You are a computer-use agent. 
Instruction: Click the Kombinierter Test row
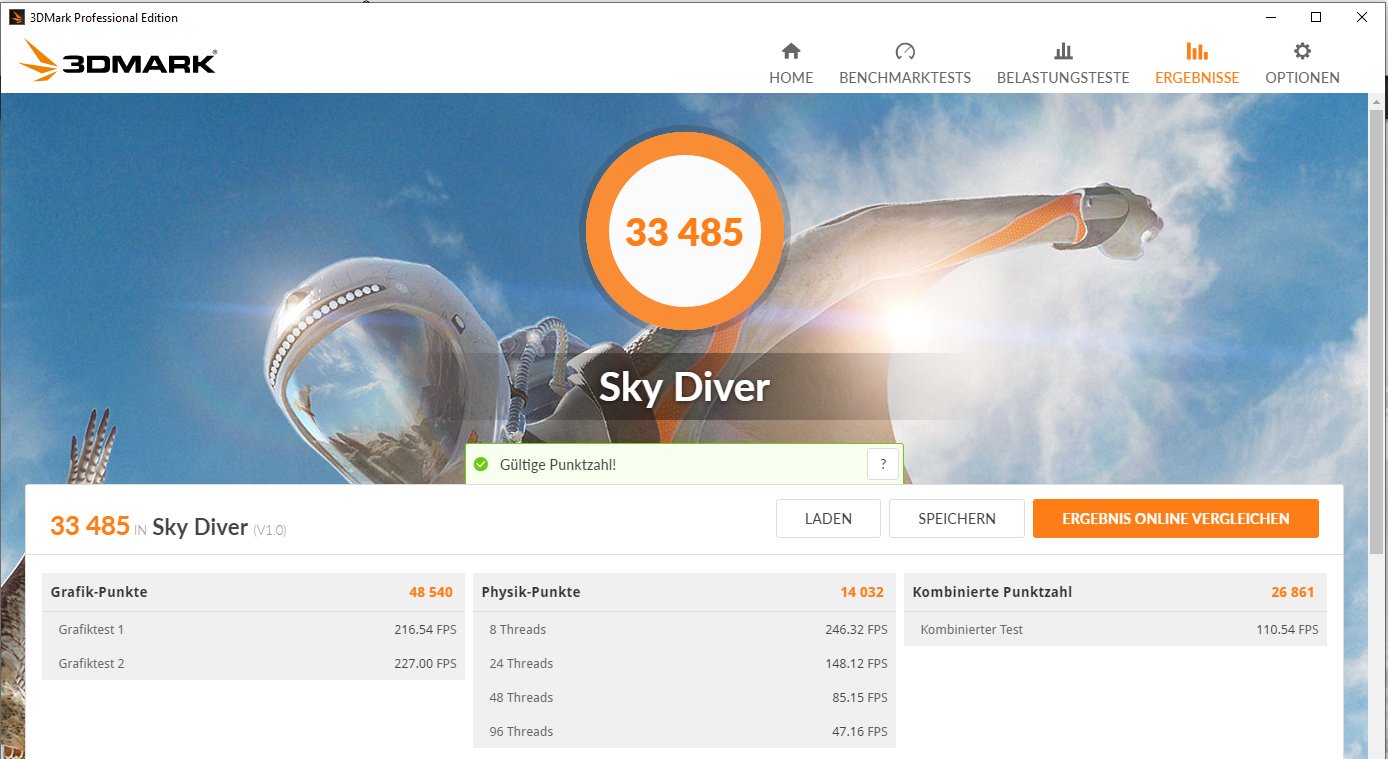[x=1115, y=630]
